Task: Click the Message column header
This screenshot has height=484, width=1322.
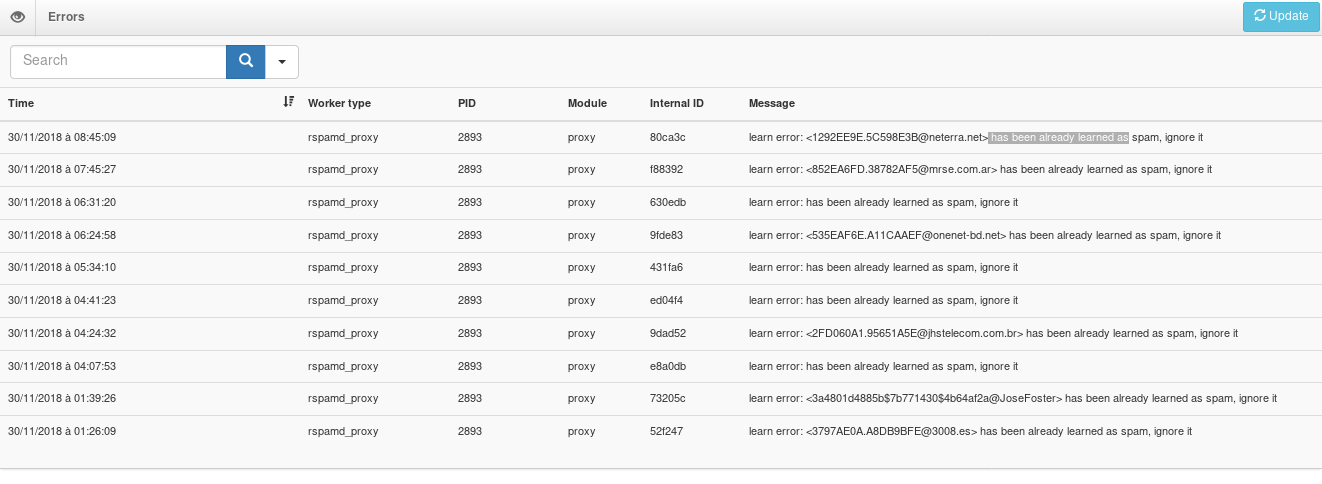Action: point(772,104)
